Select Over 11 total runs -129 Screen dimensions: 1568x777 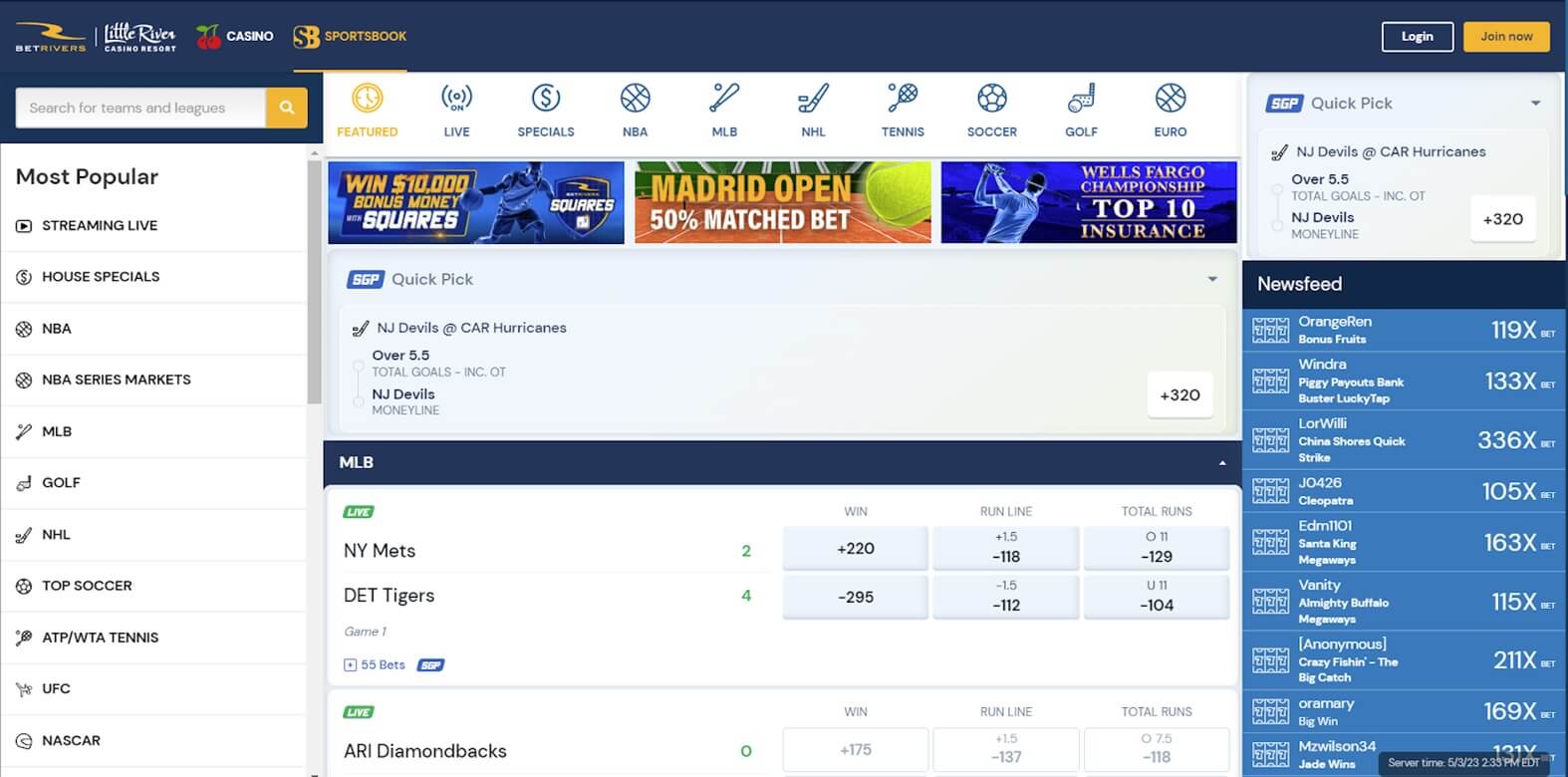tap(1157, 548)
